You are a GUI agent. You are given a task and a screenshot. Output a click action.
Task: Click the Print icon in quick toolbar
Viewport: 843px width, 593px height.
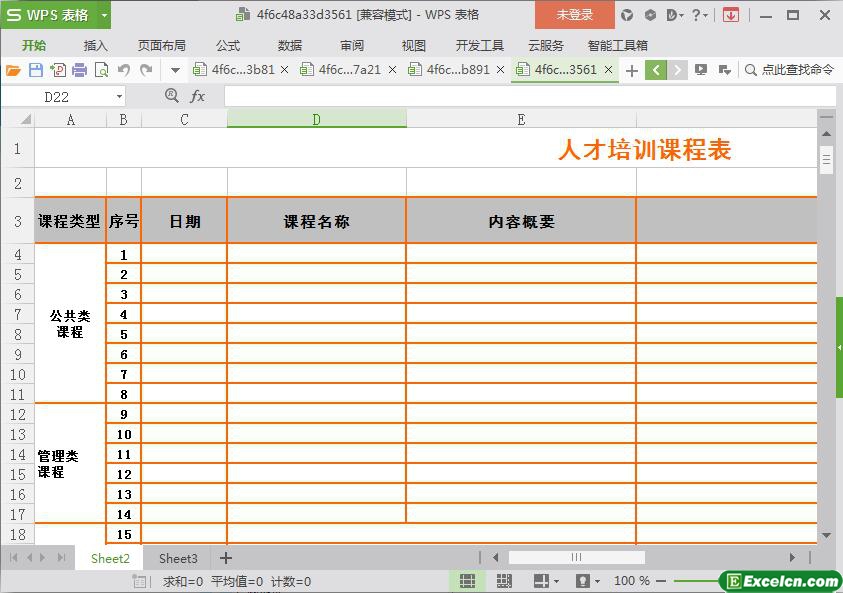[79, 70]
